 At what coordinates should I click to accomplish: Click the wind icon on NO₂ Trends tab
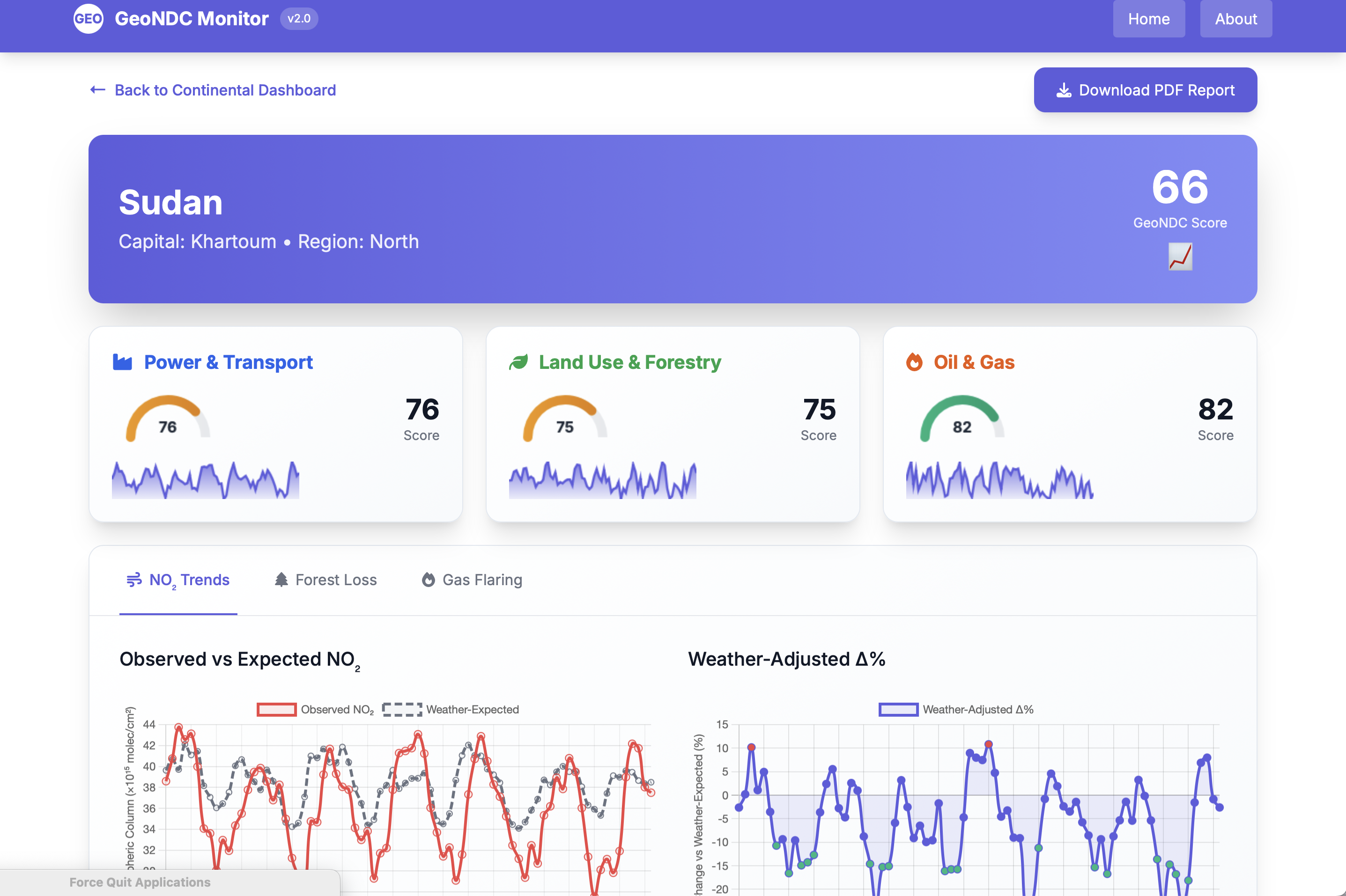pos(134,580)
